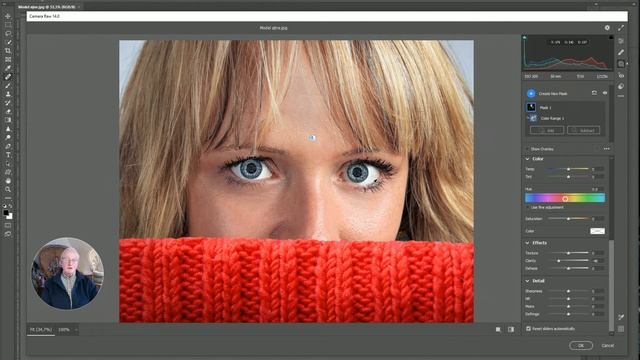Viewport: 640px width, 360px height.
Task: Select the Lasso tool
Action: pos(8,33)
